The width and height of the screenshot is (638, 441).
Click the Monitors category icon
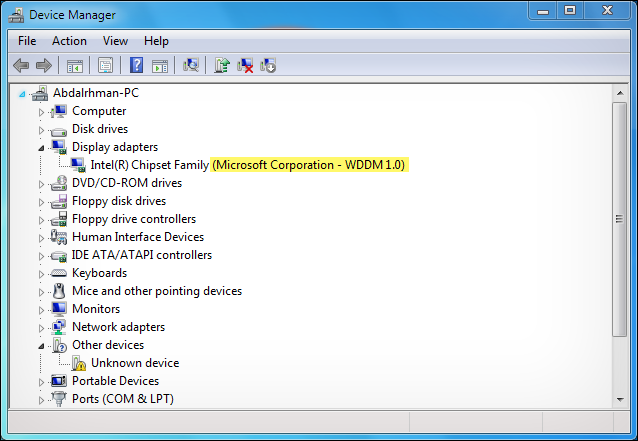coord(59,309)
